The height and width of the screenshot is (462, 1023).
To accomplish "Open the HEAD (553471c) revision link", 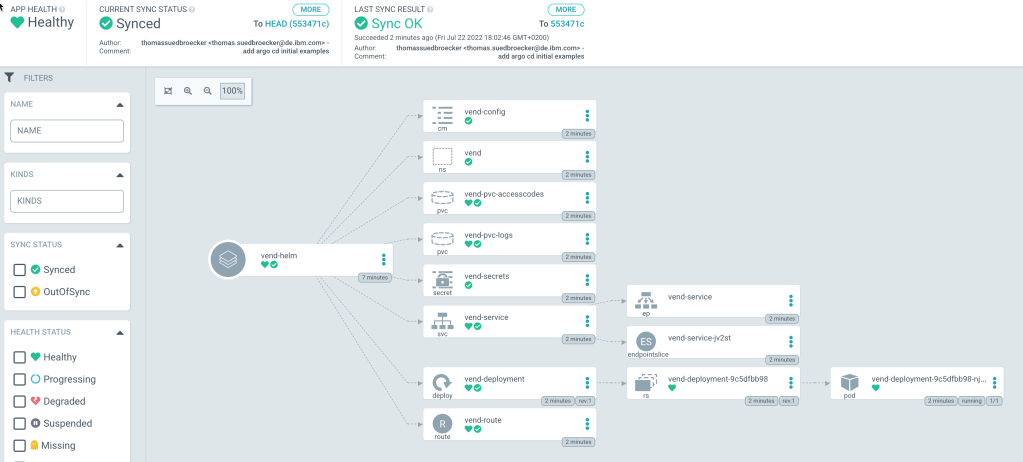I will tap(296, 23).
